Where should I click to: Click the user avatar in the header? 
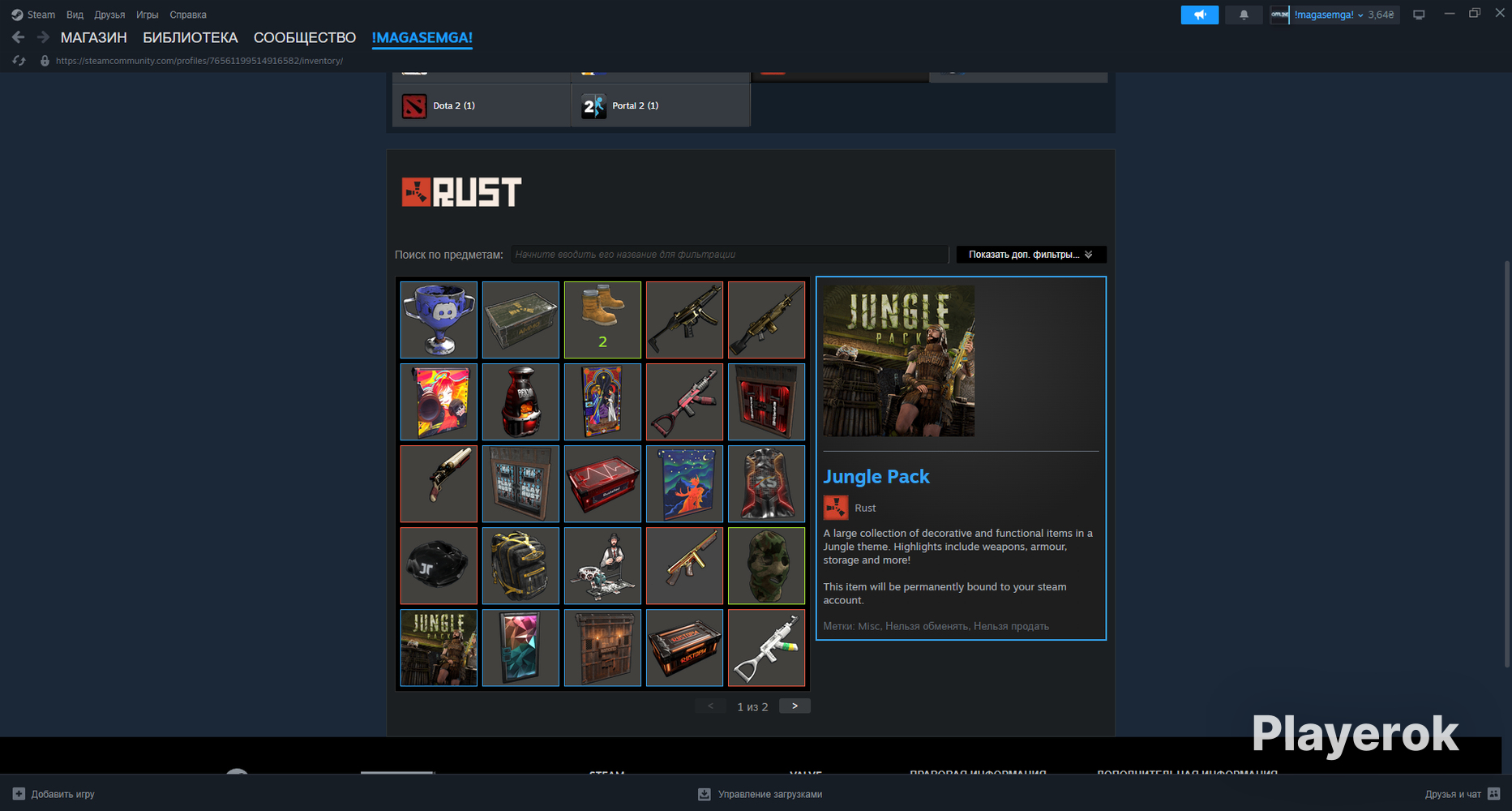1279,15
